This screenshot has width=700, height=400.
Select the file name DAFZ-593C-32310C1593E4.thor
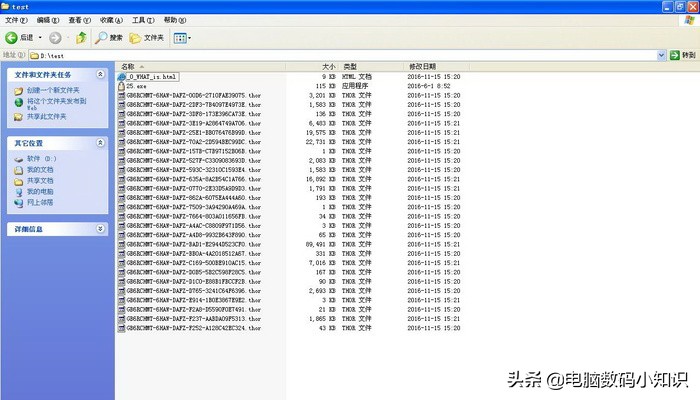193,170
